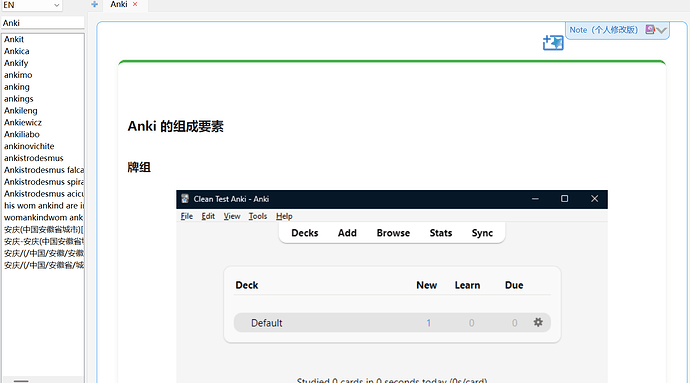Select lowercase ankistrodesmus in the word list
Screen dimensions: 690x383
(33, 158)
